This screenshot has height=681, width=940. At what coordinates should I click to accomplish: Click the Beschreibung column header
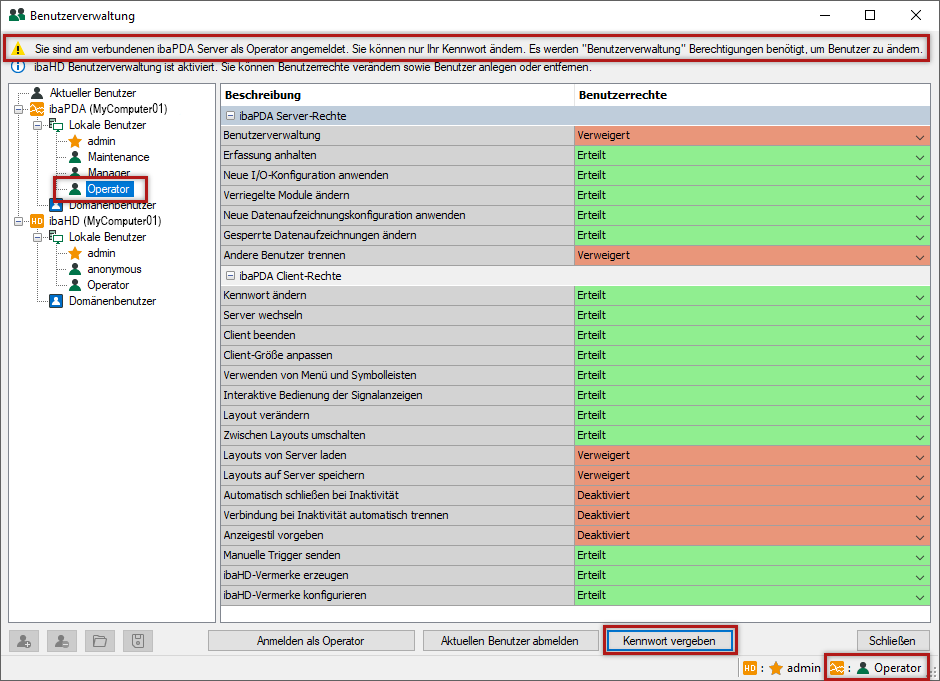click(263, 95)
